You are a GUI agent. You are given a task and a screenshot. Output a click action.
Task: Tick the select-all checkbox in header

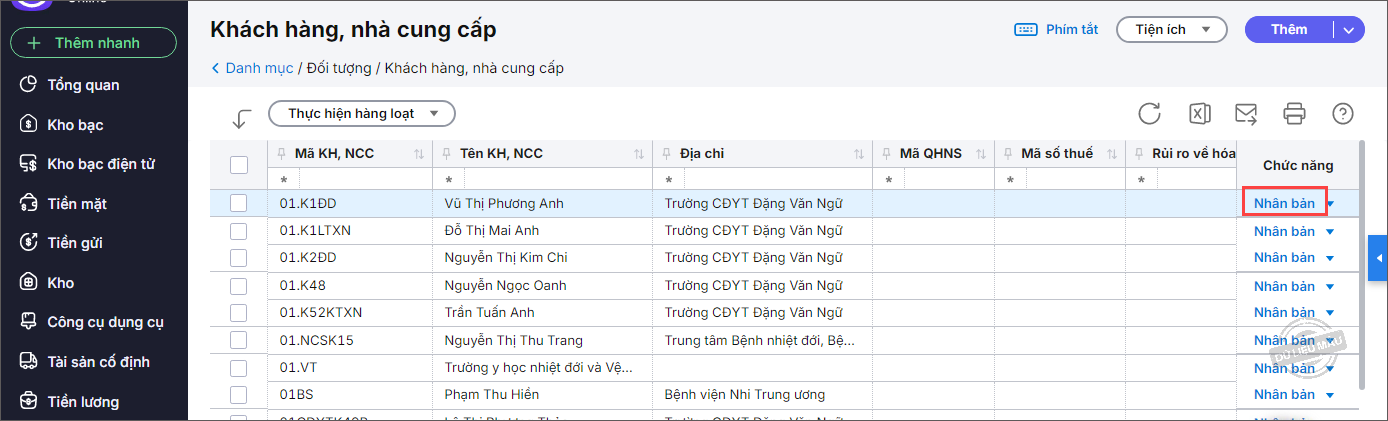(239, 165)
